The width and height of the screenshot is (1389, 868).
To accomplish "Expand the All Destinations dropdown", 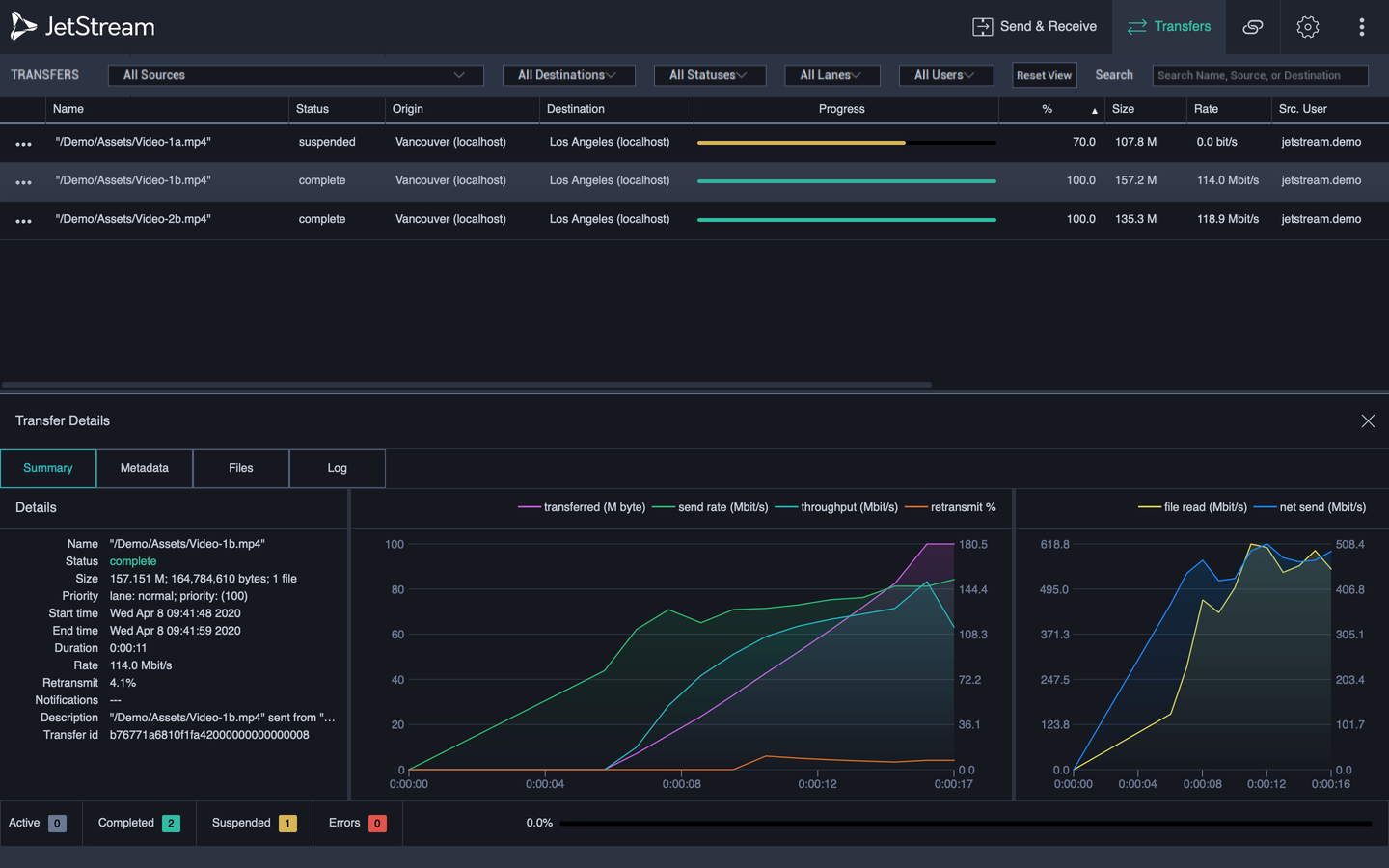I will [x=569, y=75].
